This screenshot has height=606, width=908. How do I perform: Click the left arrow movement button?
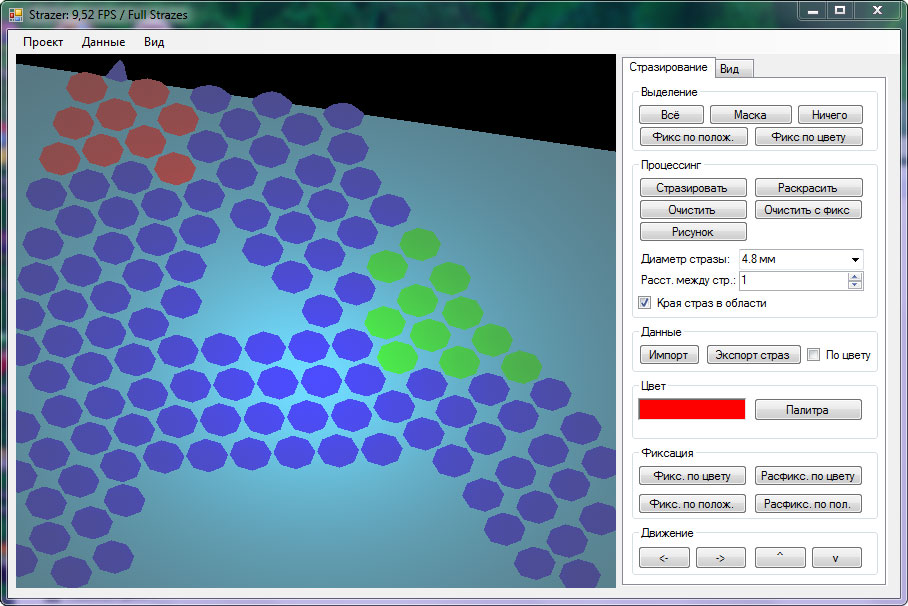coord(664,558)
